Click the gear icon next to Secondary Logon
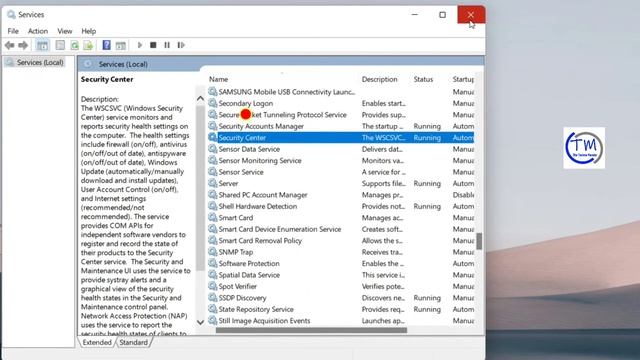 click(x=213, y=103)
